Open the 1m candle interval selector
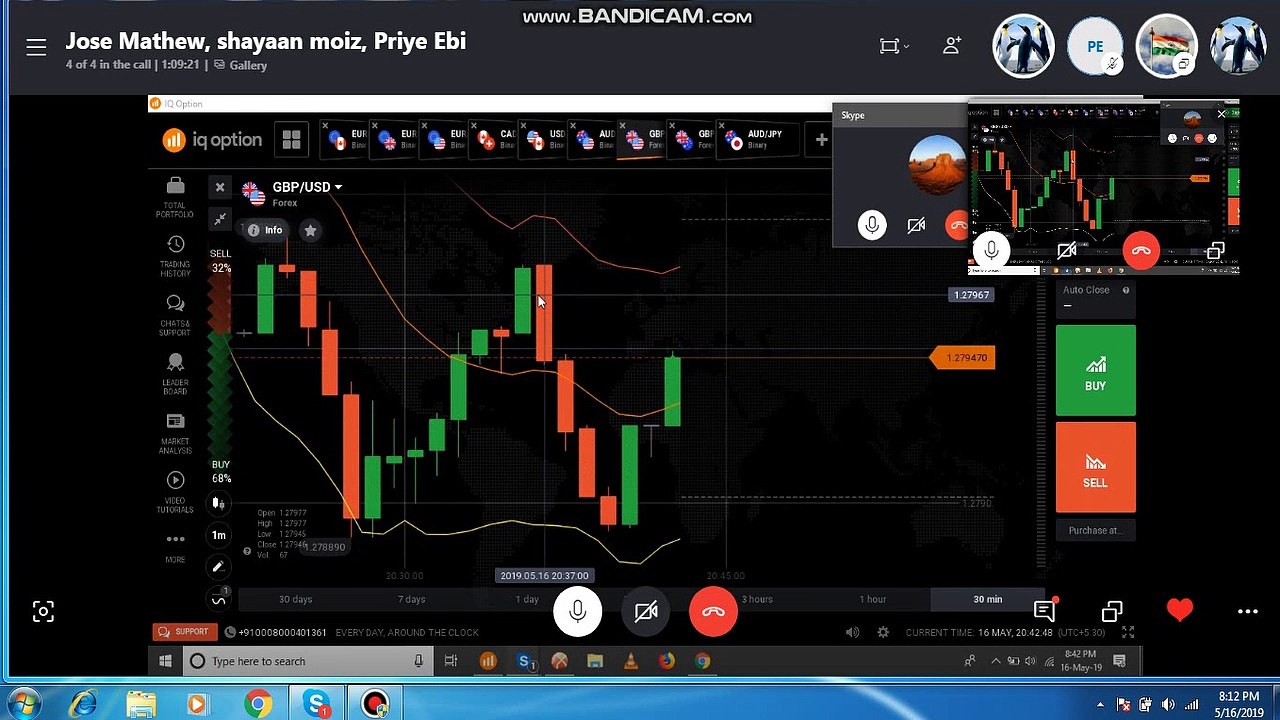 pos(219,535)
